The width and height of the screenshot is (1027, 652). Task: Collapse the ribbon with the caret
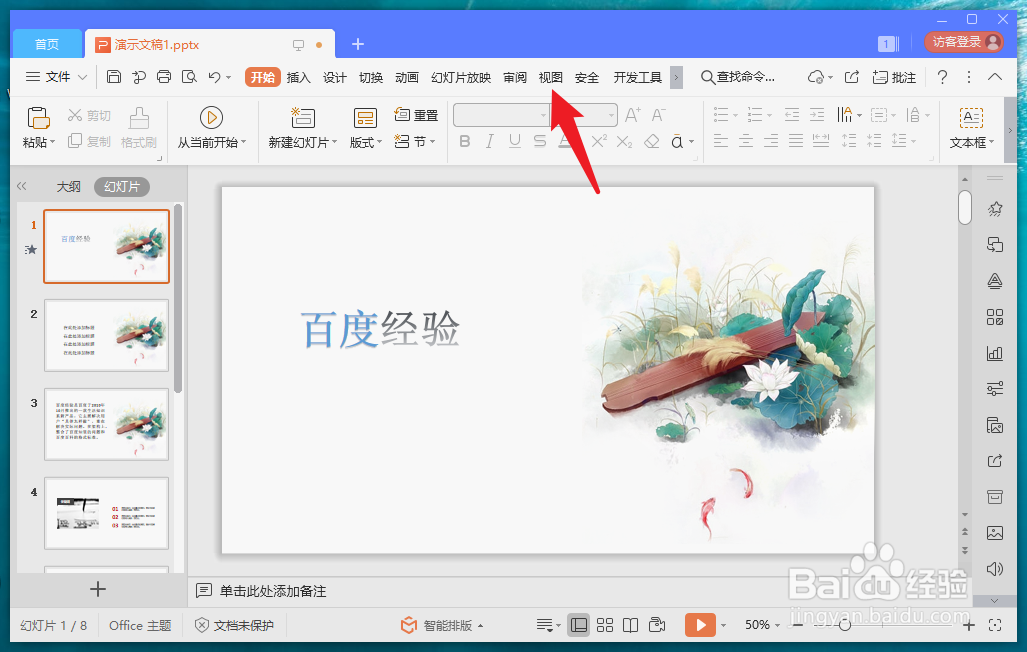pos(994,77)
